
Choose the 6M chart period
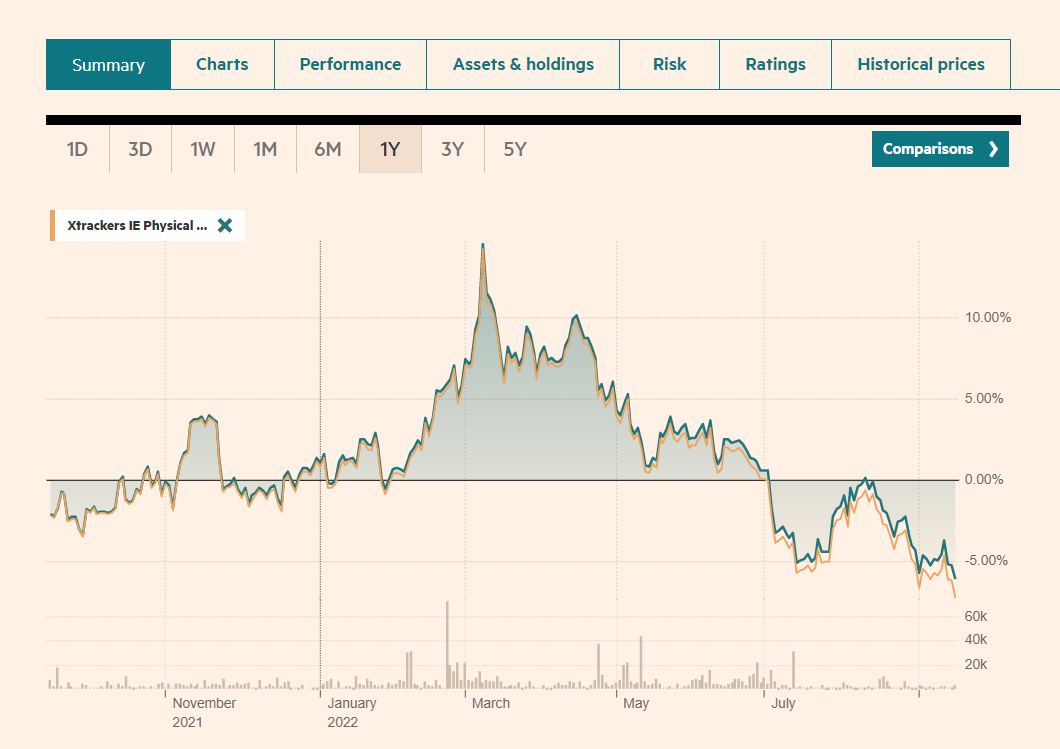click(x=328, y=150)
